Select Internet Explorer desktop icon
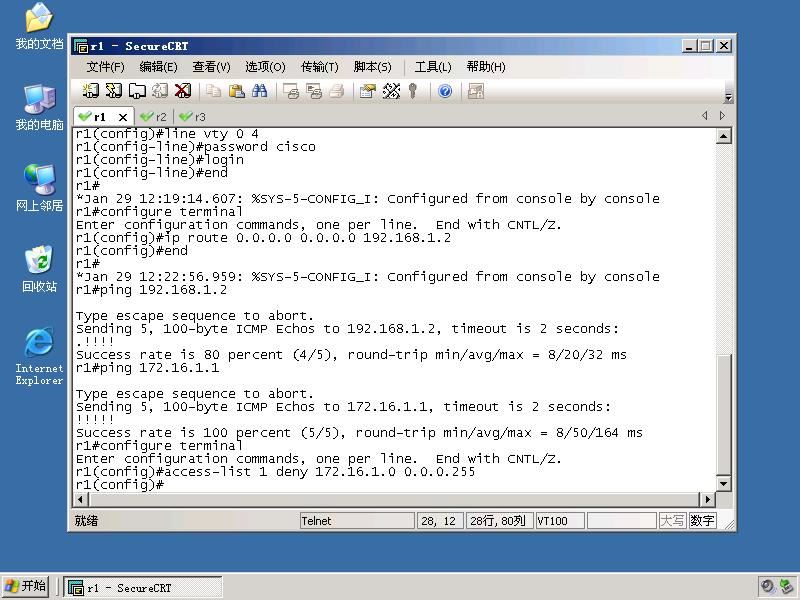 pos(39,356)
